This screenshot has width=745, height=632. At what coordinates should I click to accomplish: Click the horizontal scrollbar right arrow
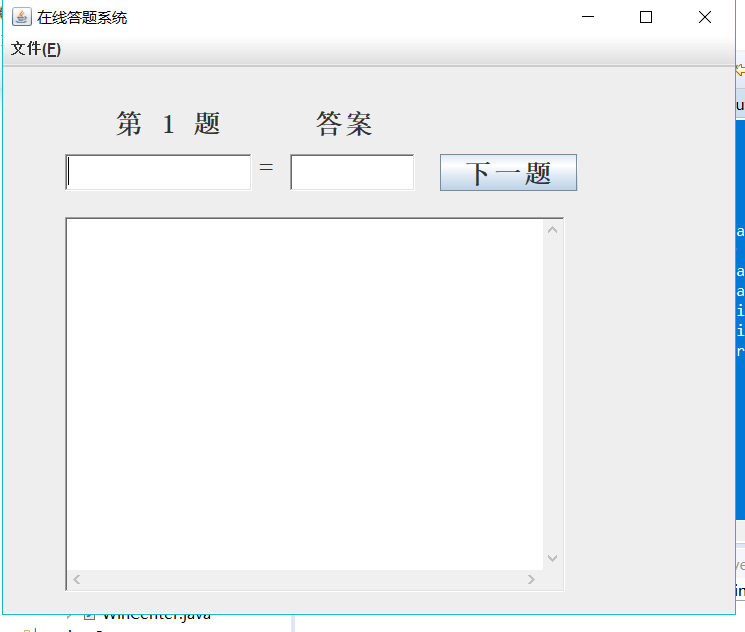[531, 579]
